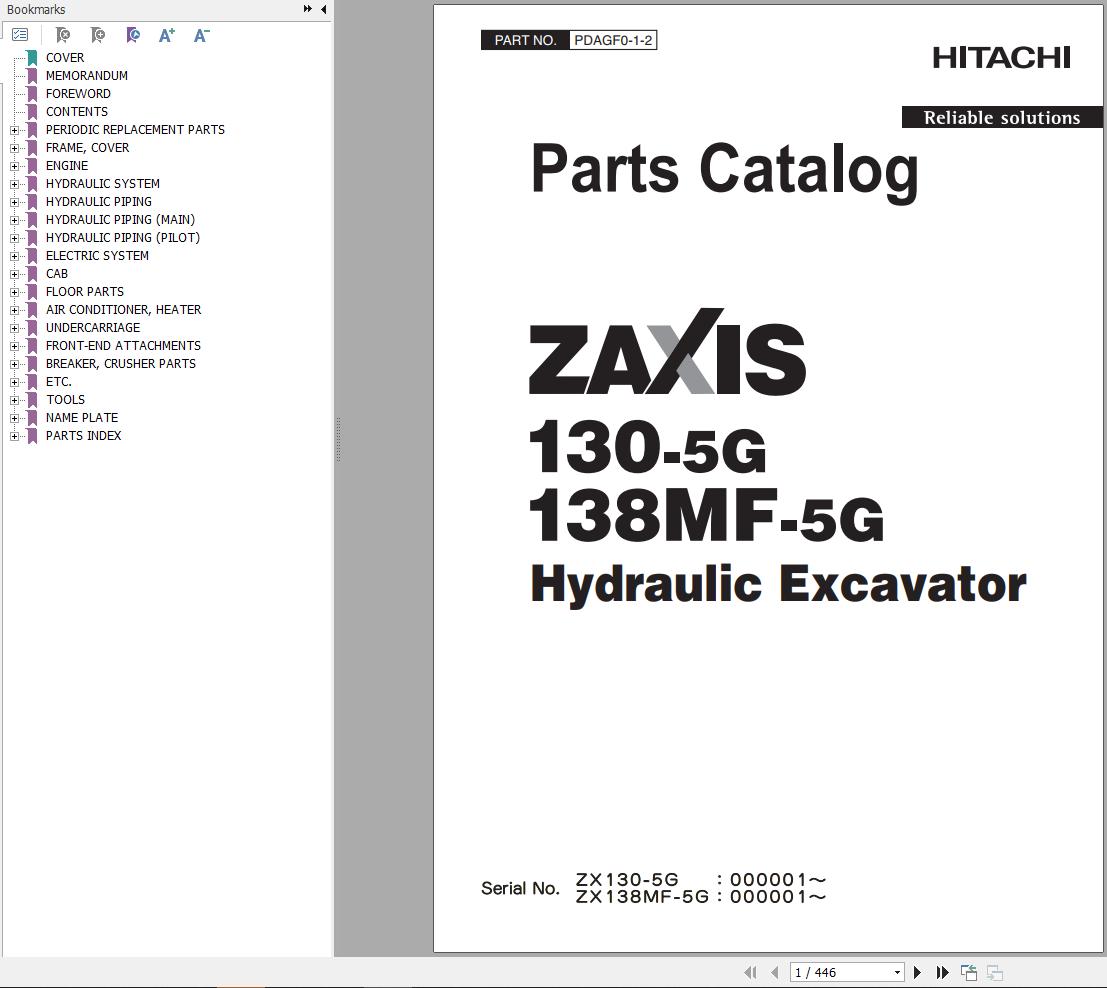
Task: Open the bookmarks options menu icon
Action: (20, 35)
